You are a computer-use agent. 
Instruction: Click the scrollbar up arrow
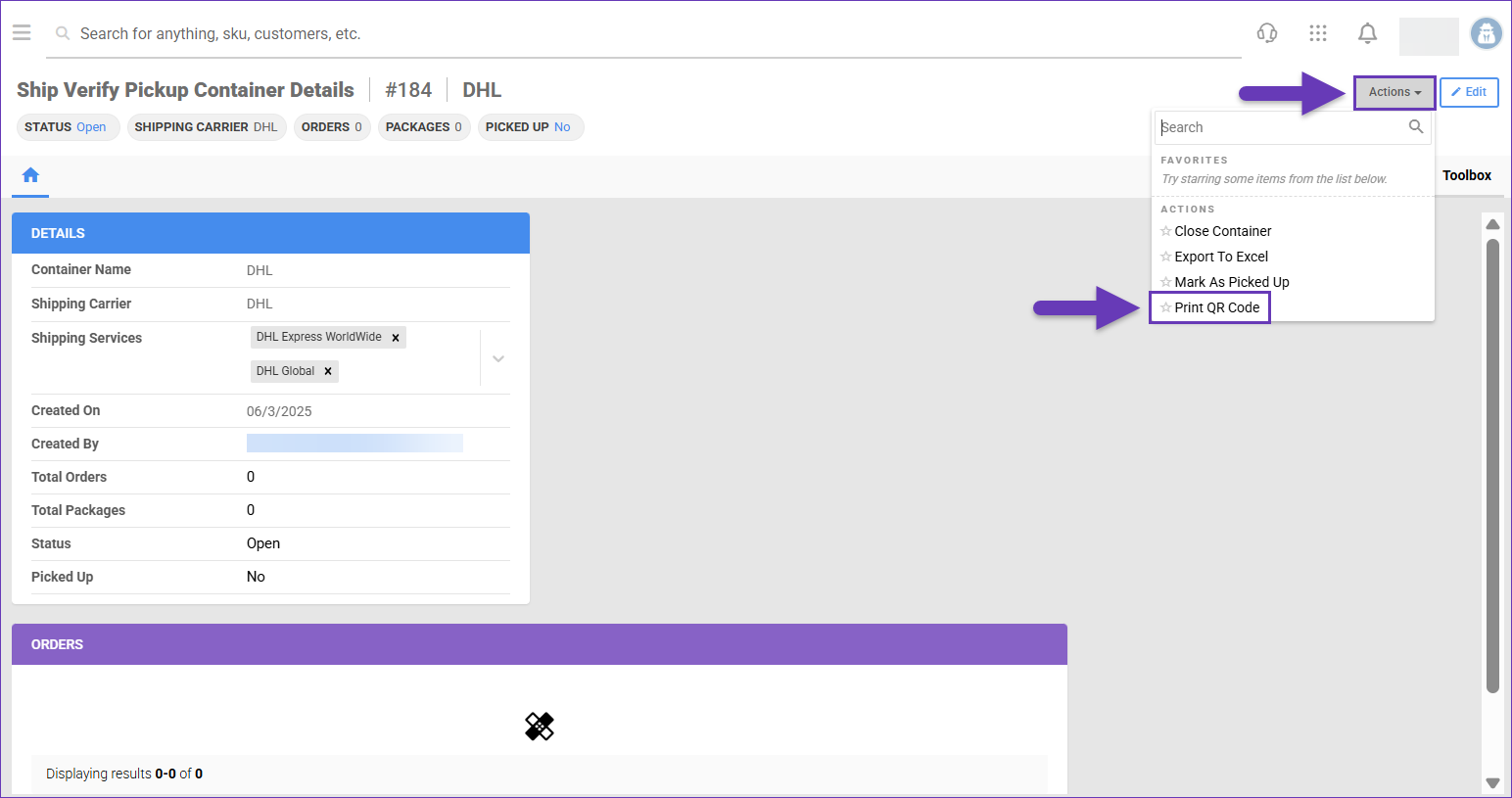pyautogui.click(x=1492, y=224)
